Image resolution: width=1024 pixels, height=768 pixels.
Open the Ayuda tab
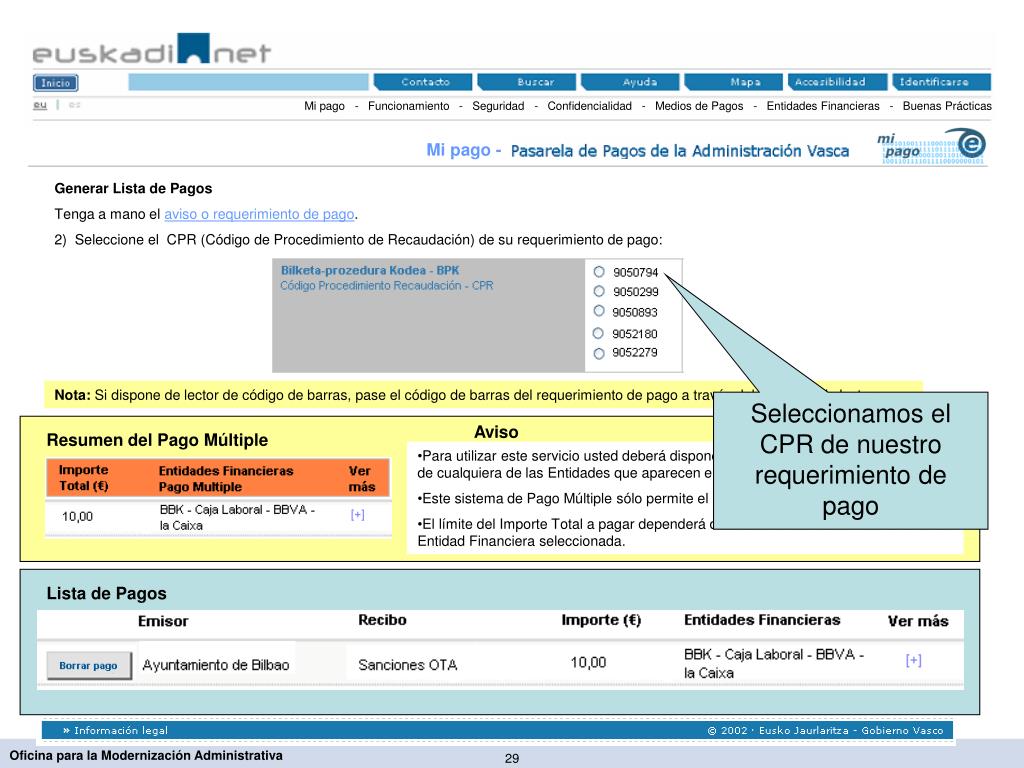[631, 82]
